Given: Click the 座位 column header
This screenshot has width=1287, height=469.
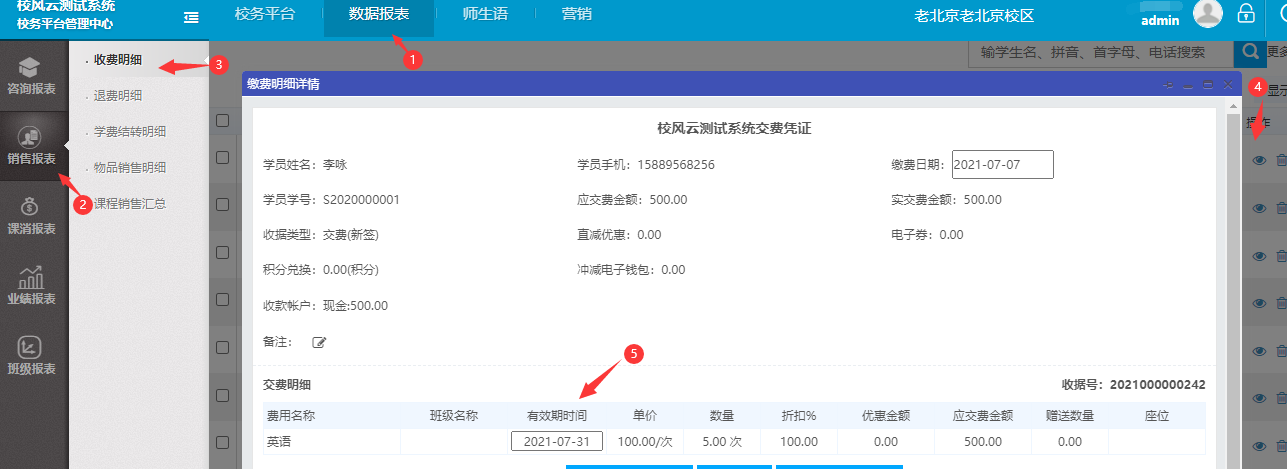Looking at the screenshot, I should [x=1157, y=415].
